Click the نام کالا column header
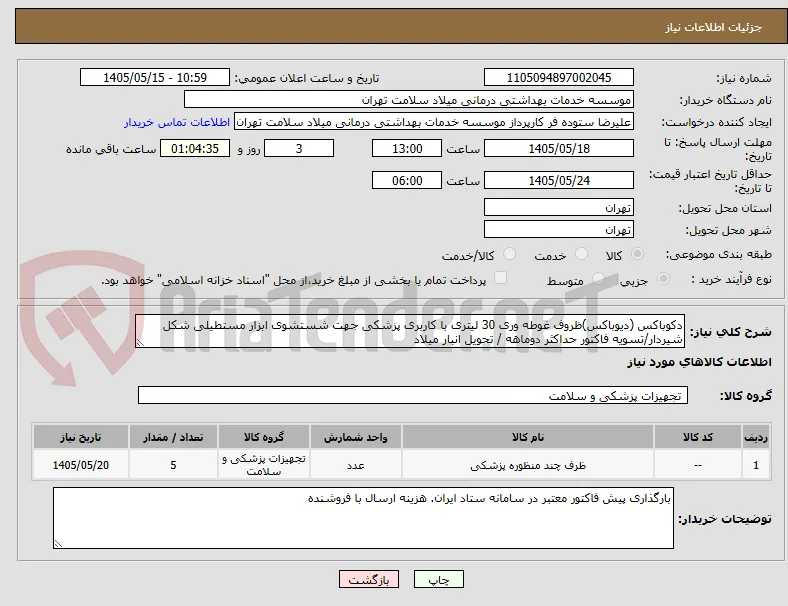The image size is (788, 606). [528, 437]
